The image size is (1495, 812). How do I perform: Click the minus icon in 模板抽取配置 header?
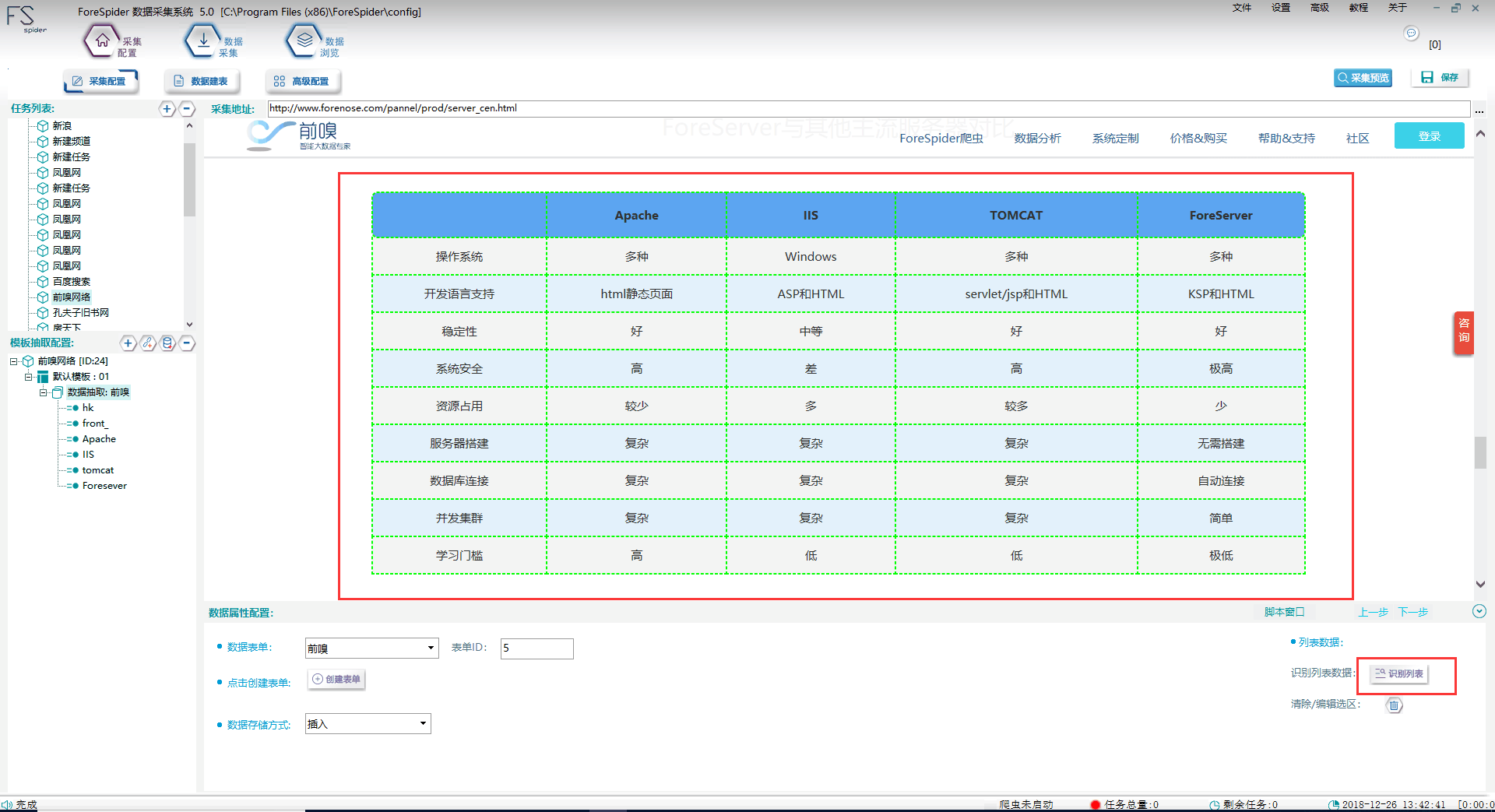(x=187, y=343)
